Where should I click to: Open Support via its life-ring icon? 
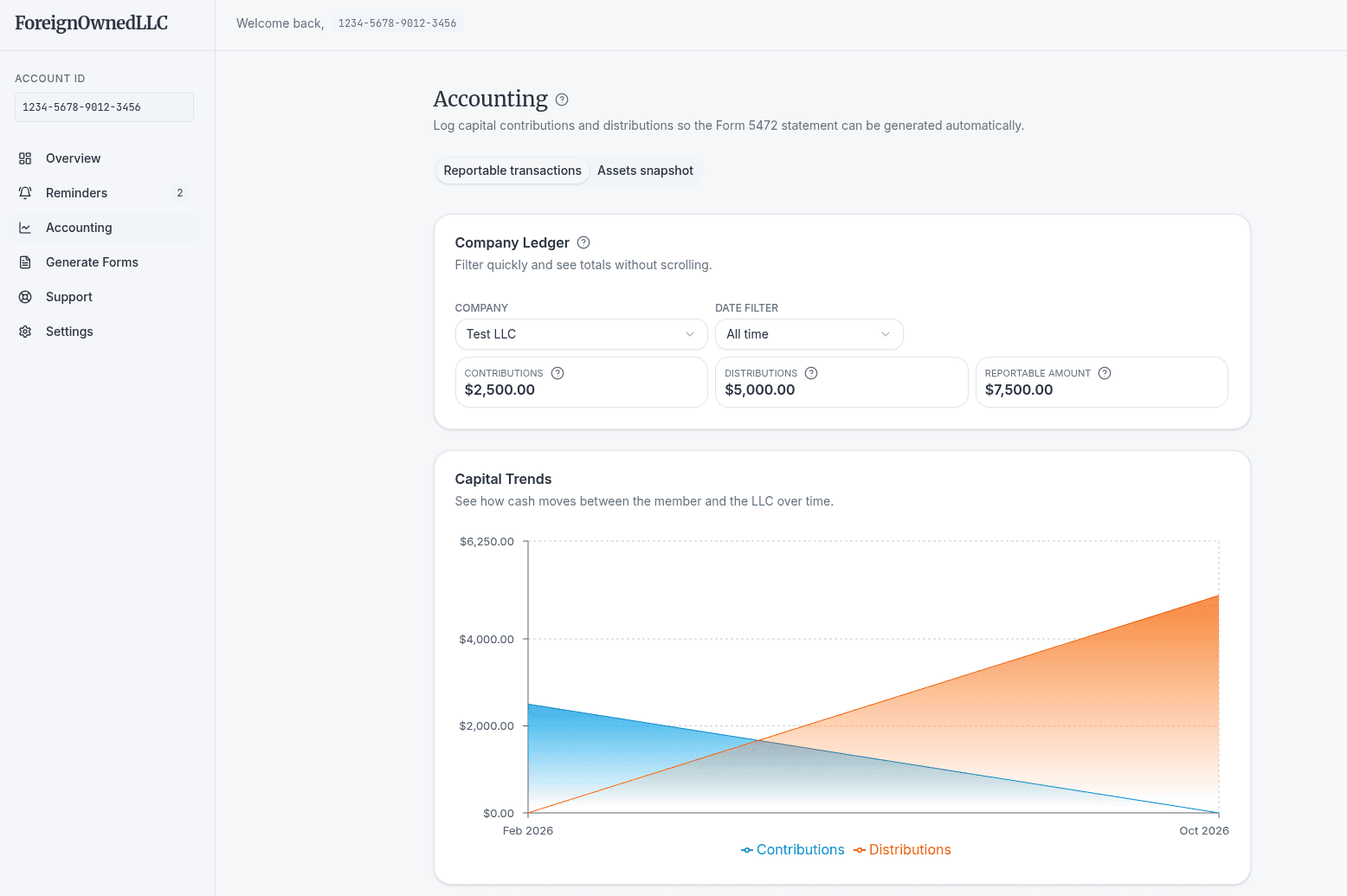tap(25, 296)
